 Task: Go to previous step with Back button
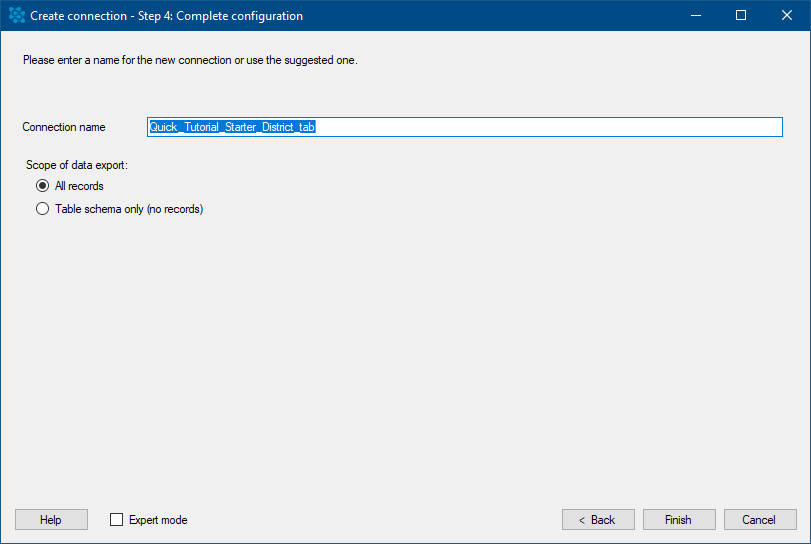click(598, 520)
